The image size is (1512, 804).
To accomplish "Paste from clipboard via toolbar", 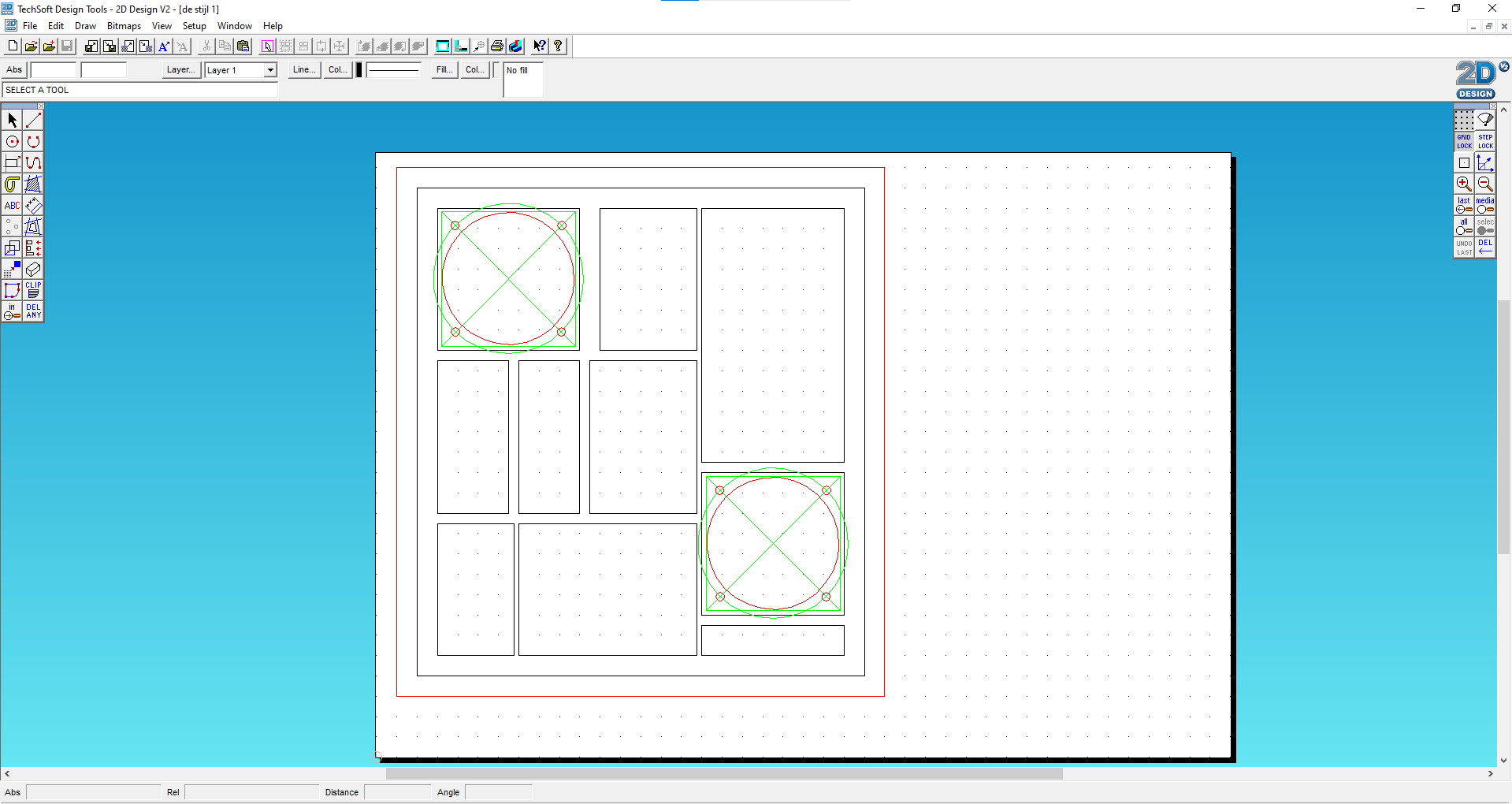I will point(243,47).
